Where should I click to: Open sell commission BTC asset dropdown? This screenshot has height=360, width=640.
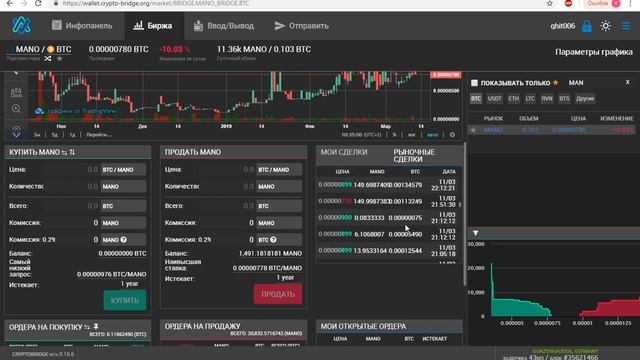tap(280, 240)
